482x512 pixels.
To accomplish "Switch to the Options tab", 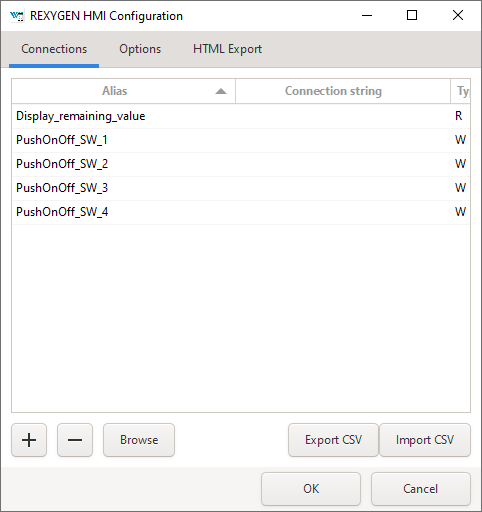I will pyautogui.click(x=140, y=49).
